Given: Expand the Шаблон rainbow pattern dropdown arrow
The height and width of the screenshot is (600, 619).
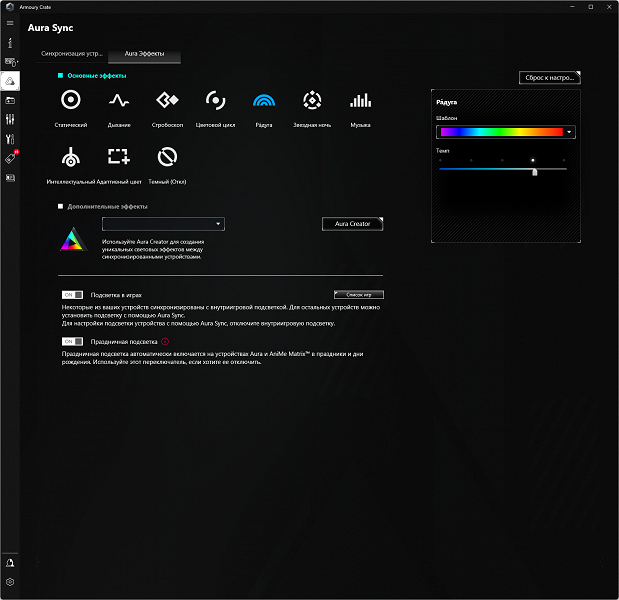Looking at the screenshot, I should [x=569, y=132].
